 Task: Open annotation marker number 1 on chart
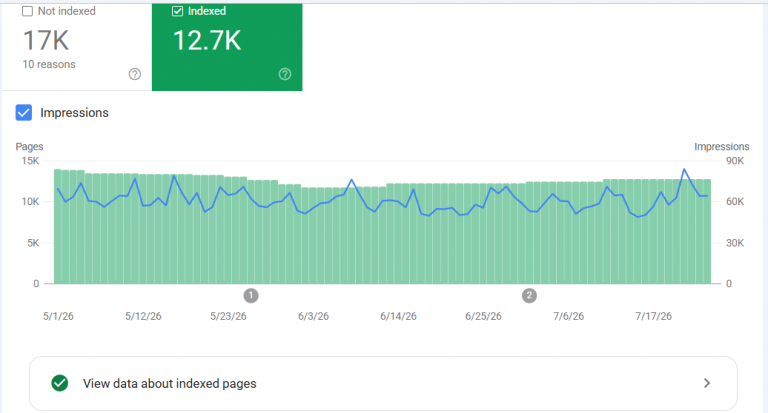click(x=251, y=295)
